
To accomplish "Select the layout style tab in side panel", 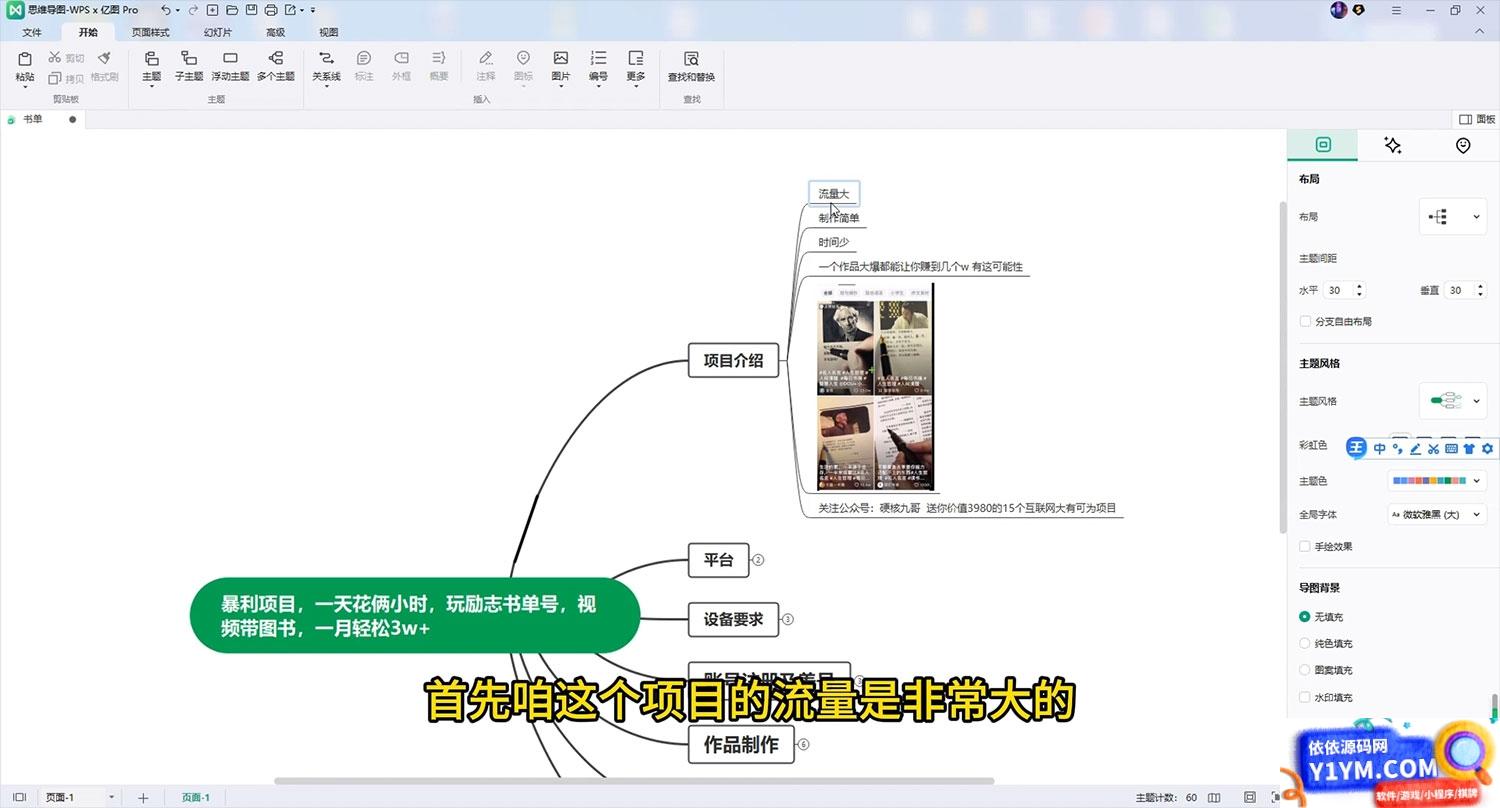I will tap(1323, 145).
